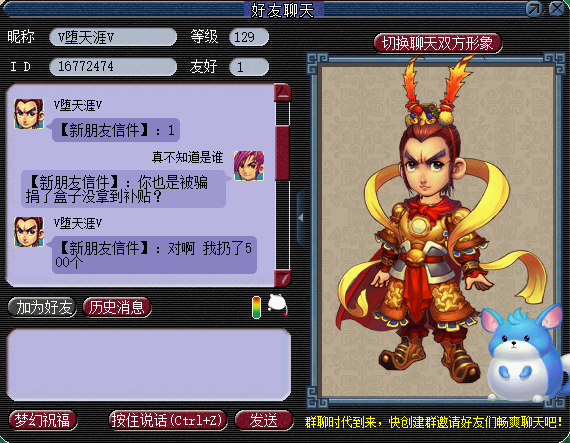Click the ID field 16772474
Screen dimensions: 570x443
[113, 67]
